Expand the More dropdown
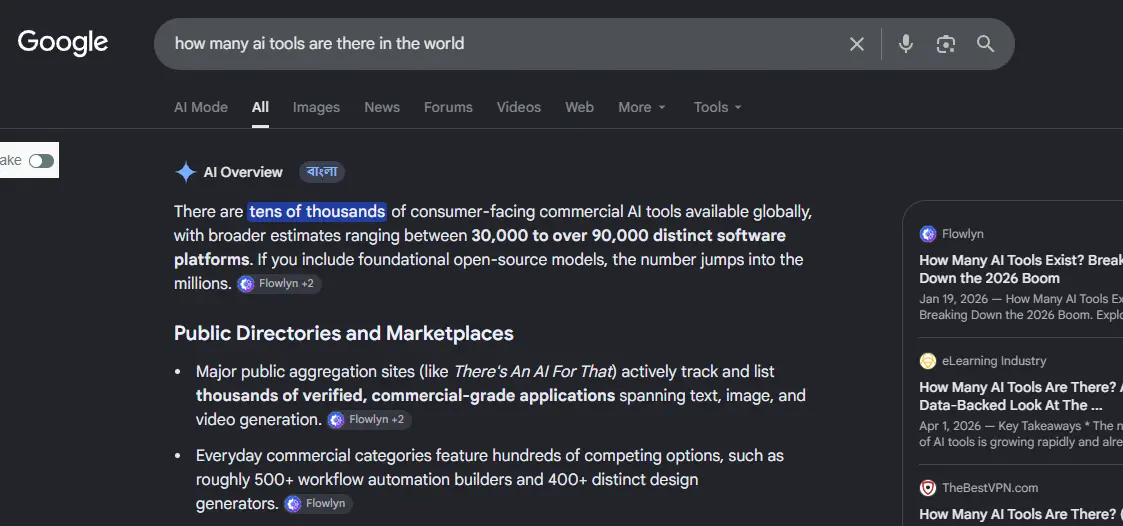The image size is (1123, 526). [x=642, y=107]
